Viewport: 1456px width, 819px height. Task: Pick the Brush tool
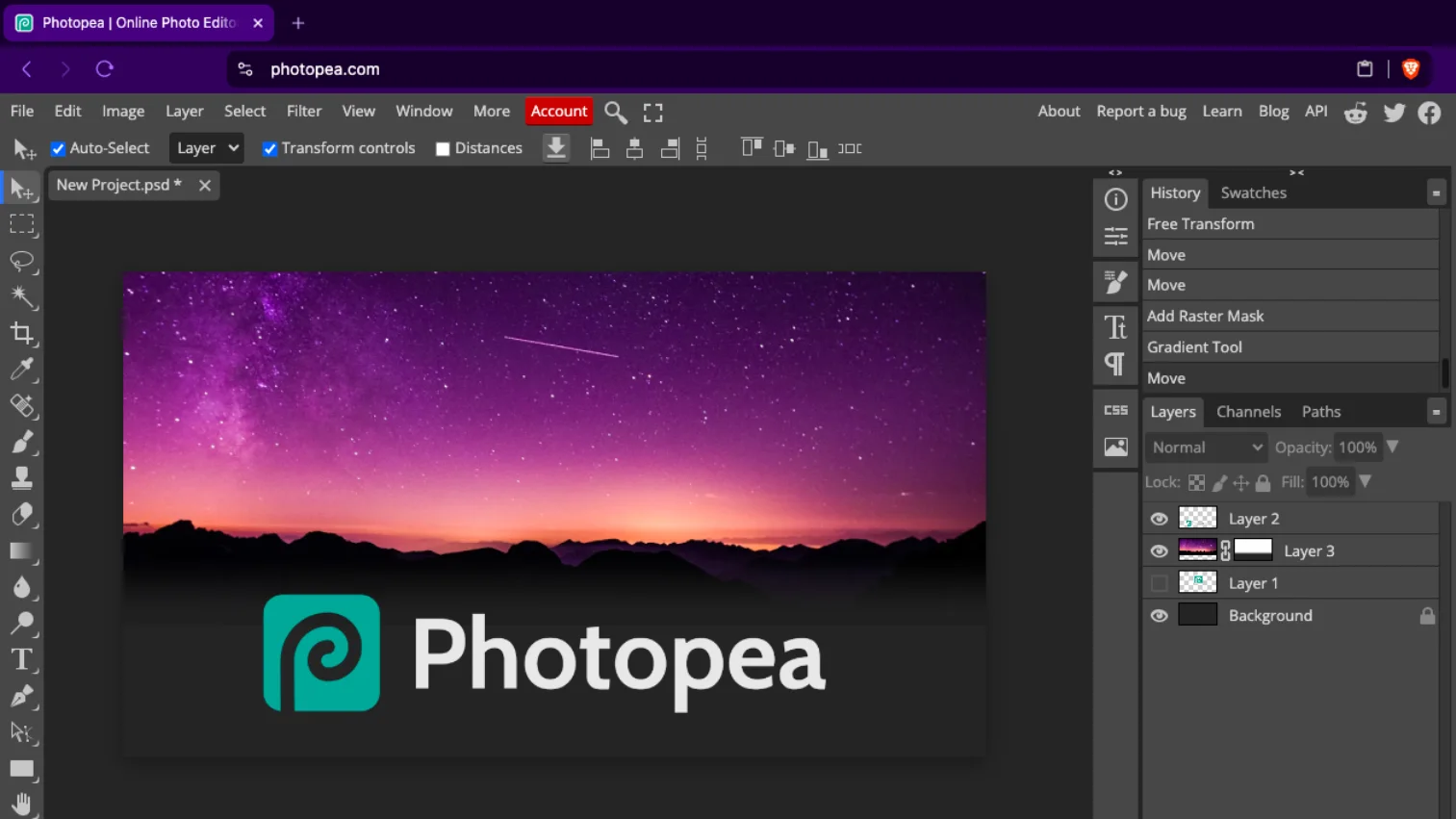point(22,443)
